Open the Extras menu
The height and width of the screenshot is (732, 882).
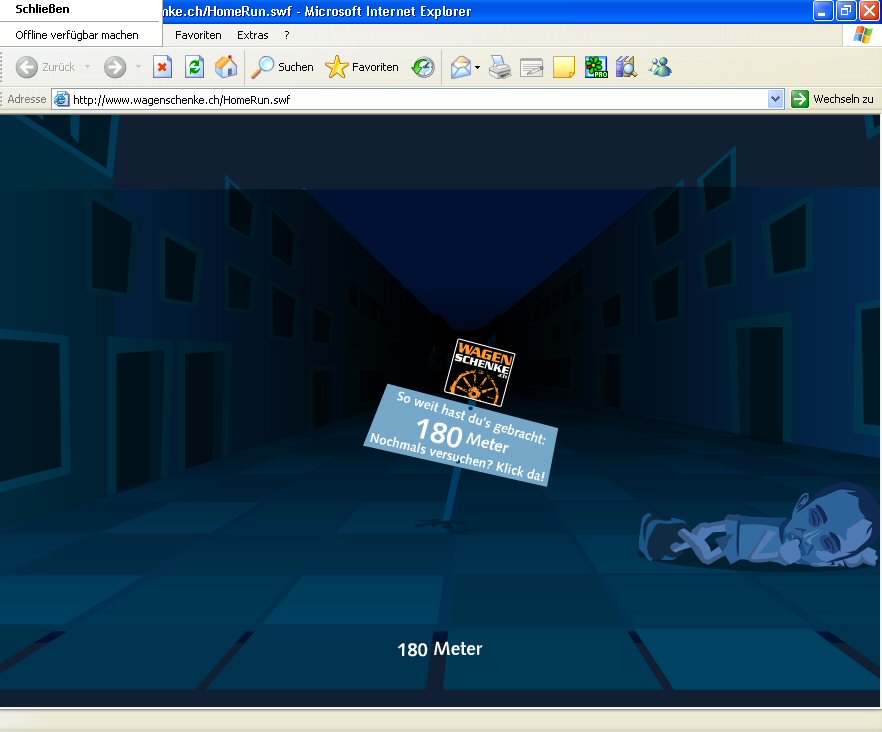pyautogui.click(x=253, y=35)
